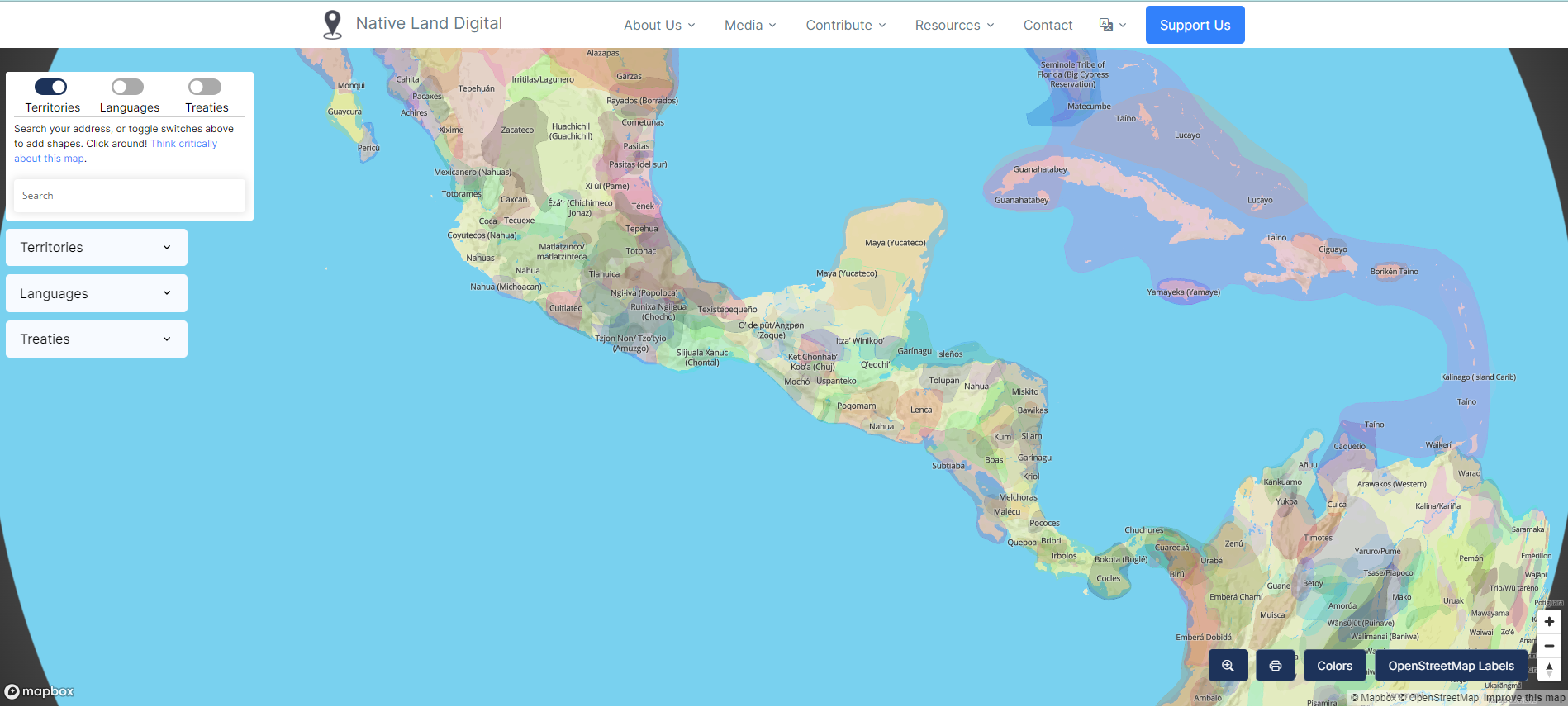Click the Native Land Digital site title

click(x=429, y=23)
